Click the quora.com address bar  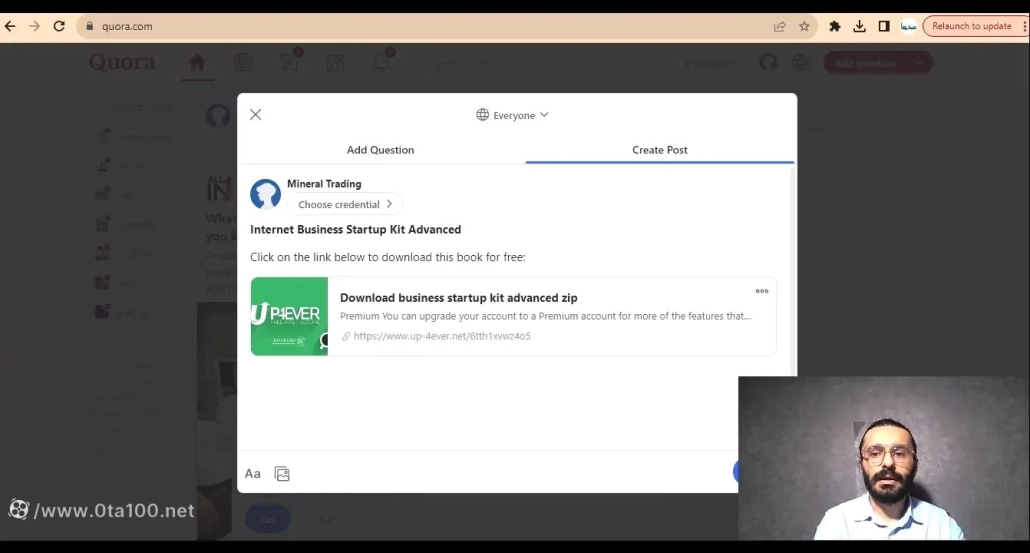point(400,27)
